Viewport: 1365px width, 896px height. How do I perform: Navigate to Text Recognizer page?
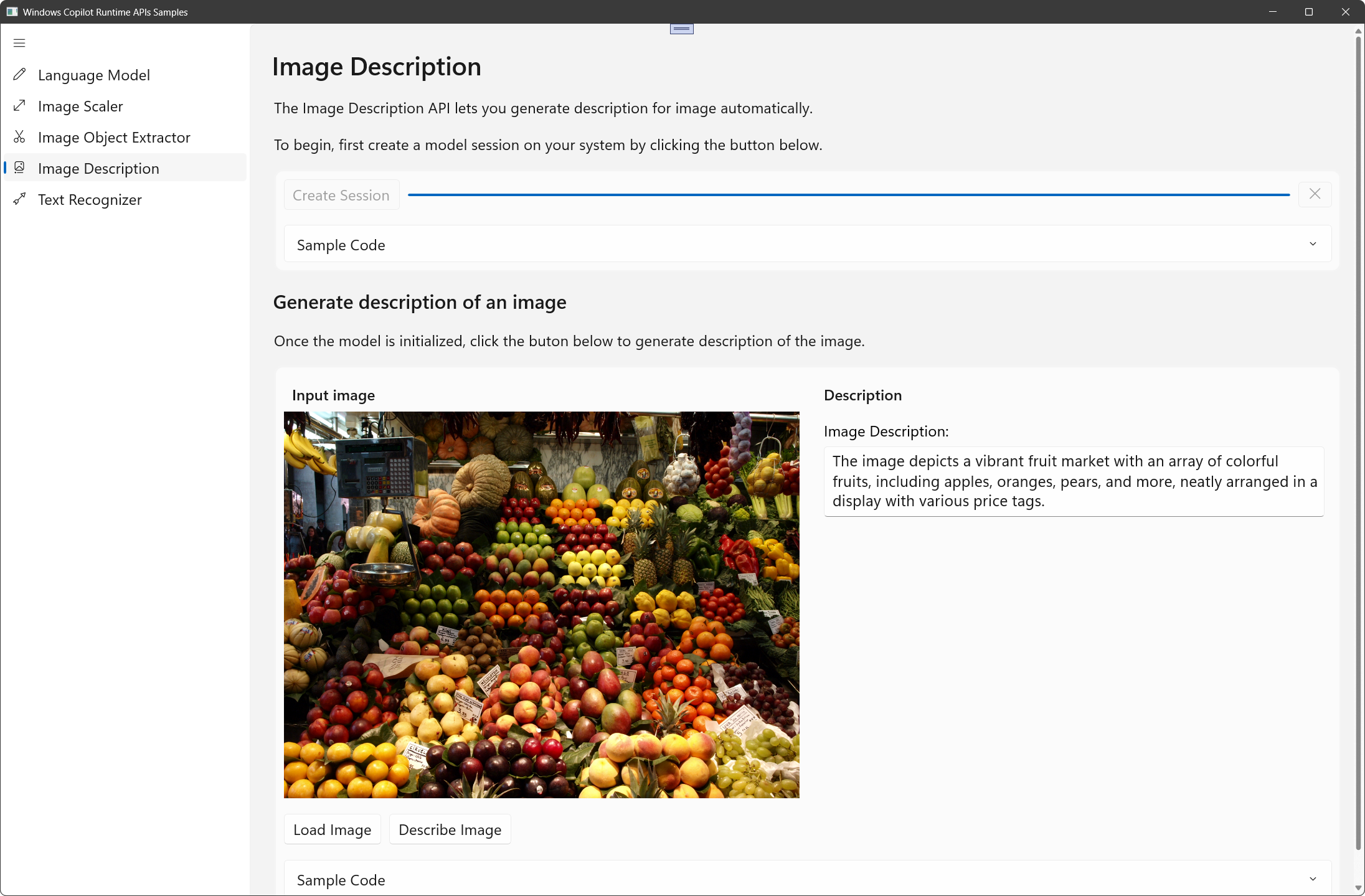tap(90, 200)
